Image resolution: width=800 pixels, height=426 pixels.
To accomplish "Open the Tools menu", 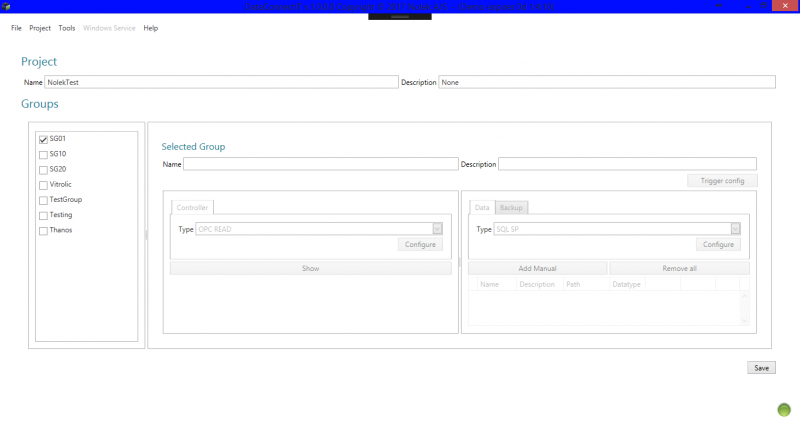I will pos(67,28).
